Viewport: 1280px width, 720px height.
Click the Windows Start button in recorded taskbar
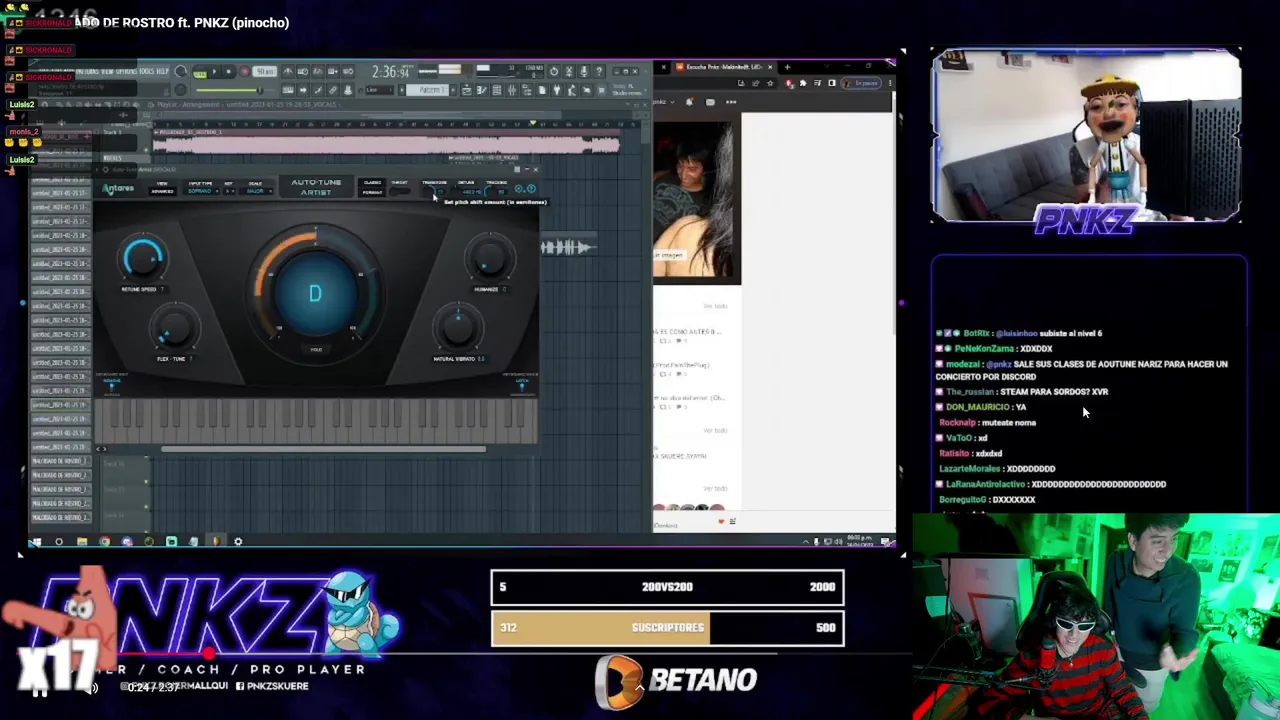[x=35, y=542]
